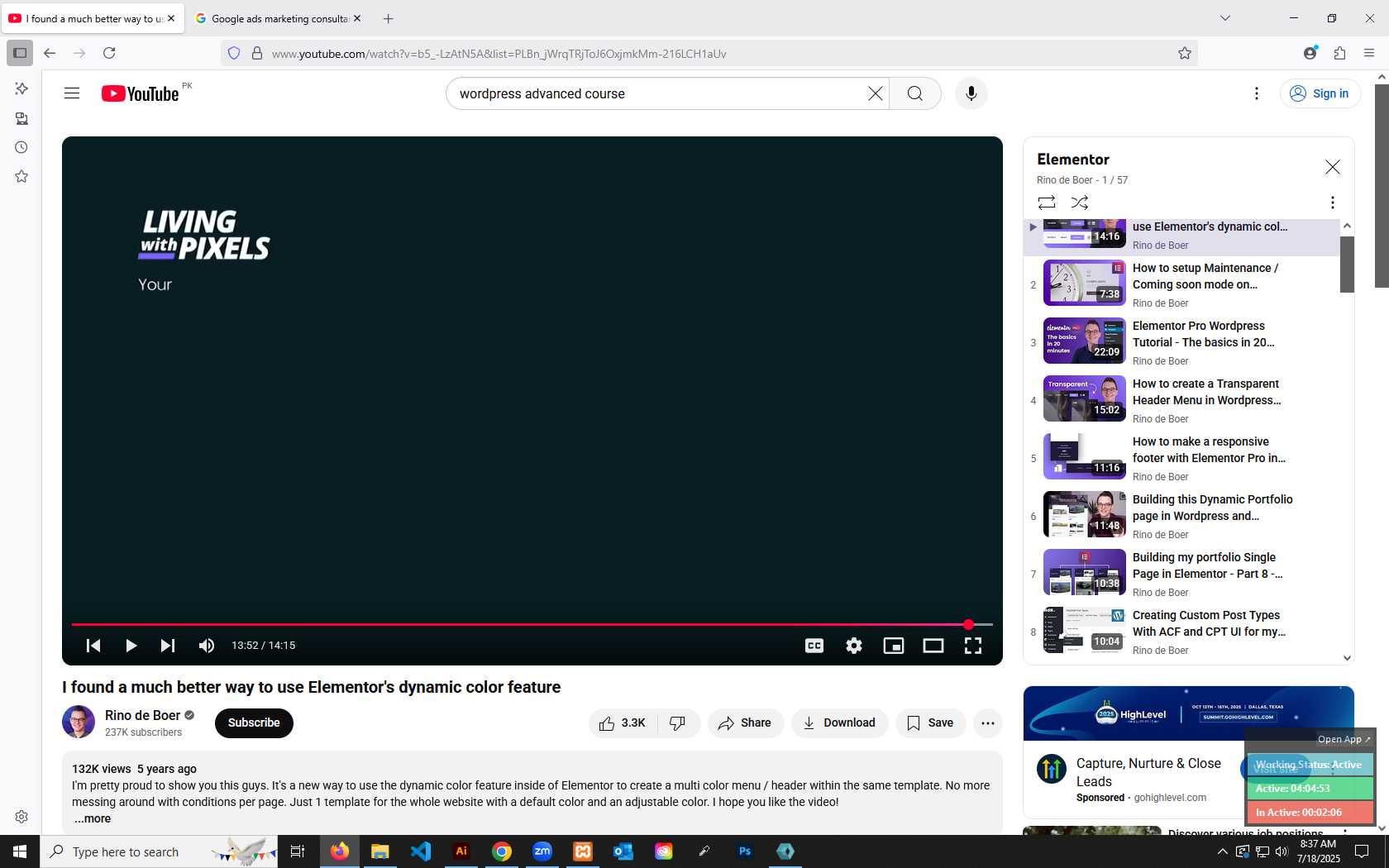This screenshot has height=868, width=1389.
Task: Open the playlist three-dot options menu
Action: click(1332, 203)
